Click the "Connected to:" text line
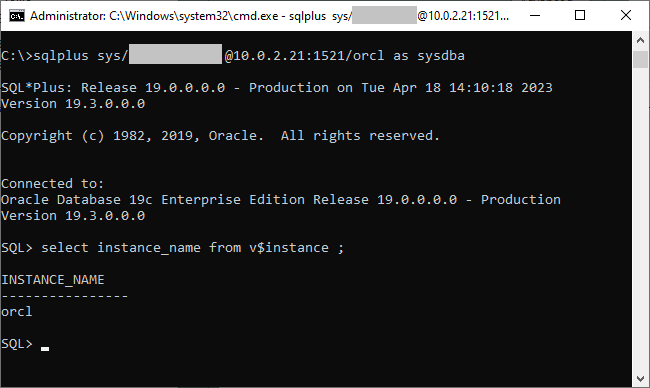This screenshot has width=650, height=388. pos(53,183)
